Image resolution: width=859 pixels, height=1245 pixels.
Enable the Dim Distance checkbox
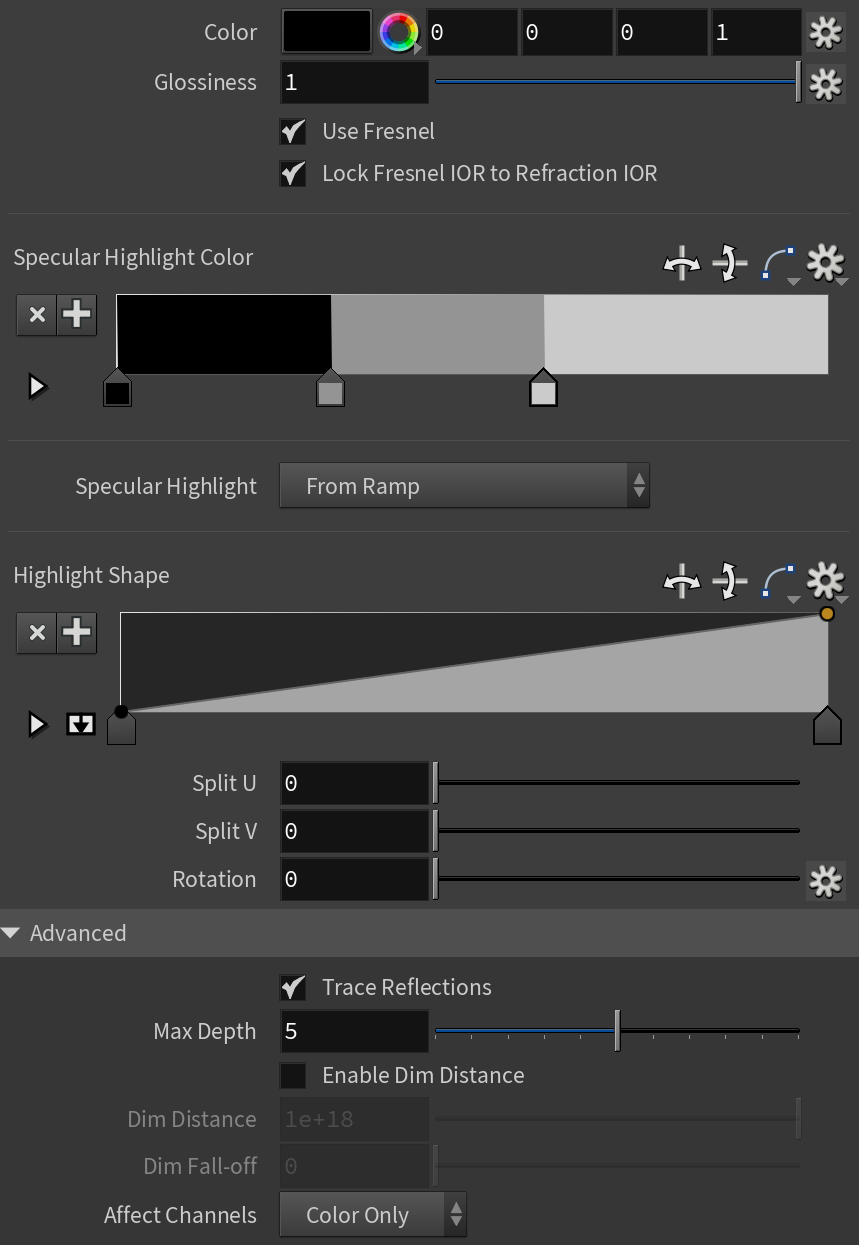pos(293,1076)
